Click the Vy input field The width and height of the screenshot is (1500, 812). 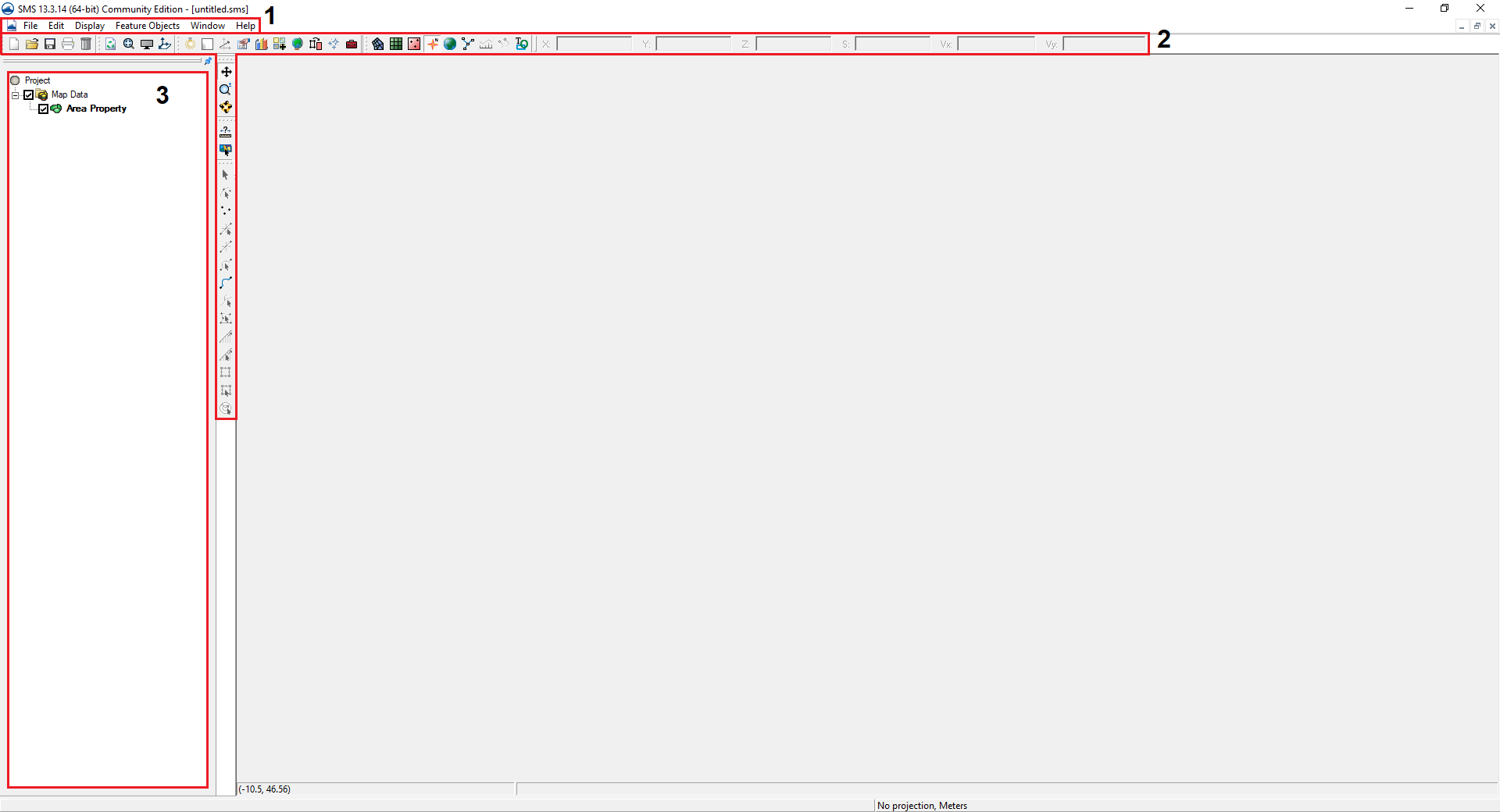click(1103, 45)
